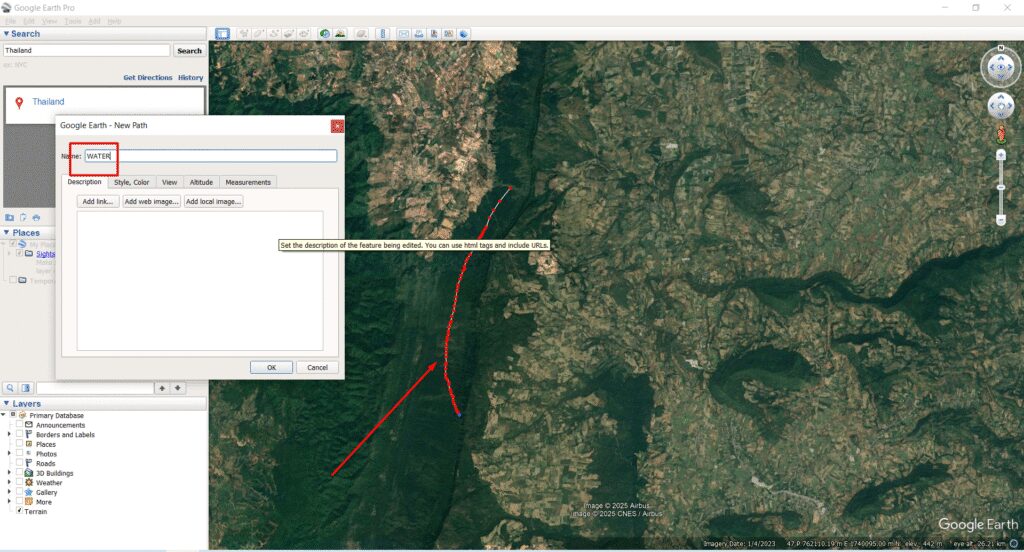Switch to the Measurements tab
1024x552 pixels.
(248, 182)
